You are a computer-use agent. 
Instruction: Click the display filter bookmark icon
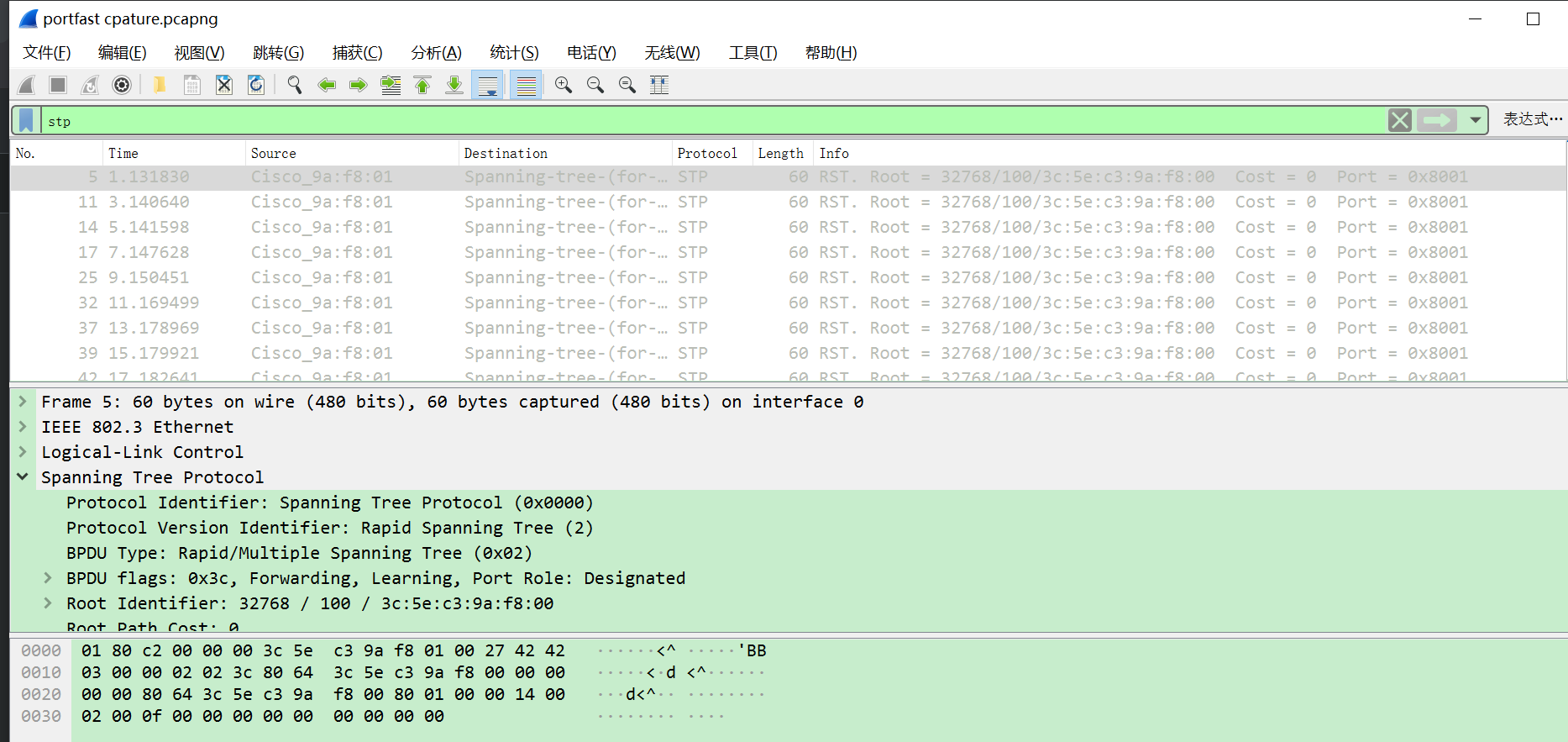pos(27,120)
